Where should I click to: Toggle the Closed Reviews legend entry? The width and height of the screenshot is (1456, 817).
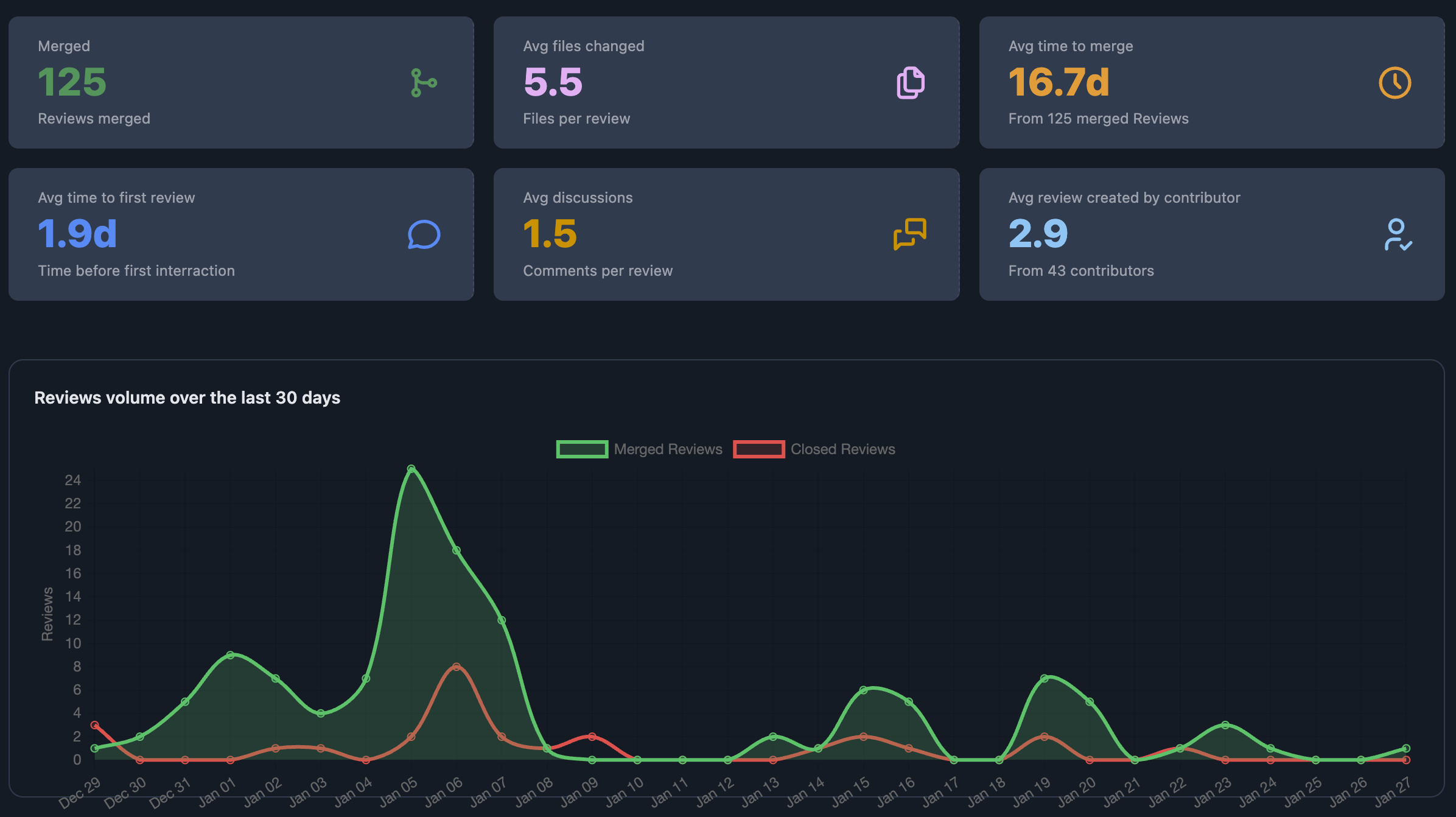(843, 449)
